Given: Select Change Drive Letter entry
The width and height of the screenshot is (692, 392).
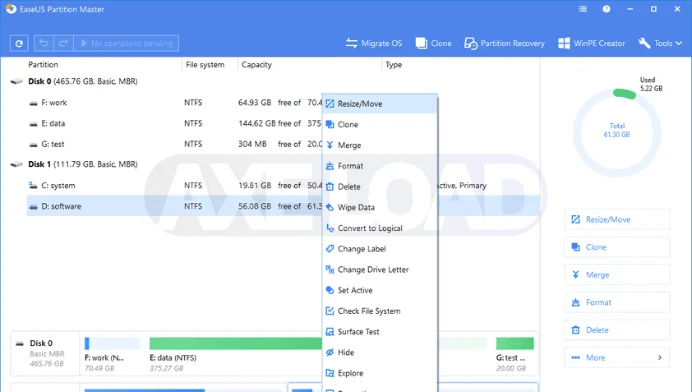Looking at the screenshot, I should pos(380,270).
